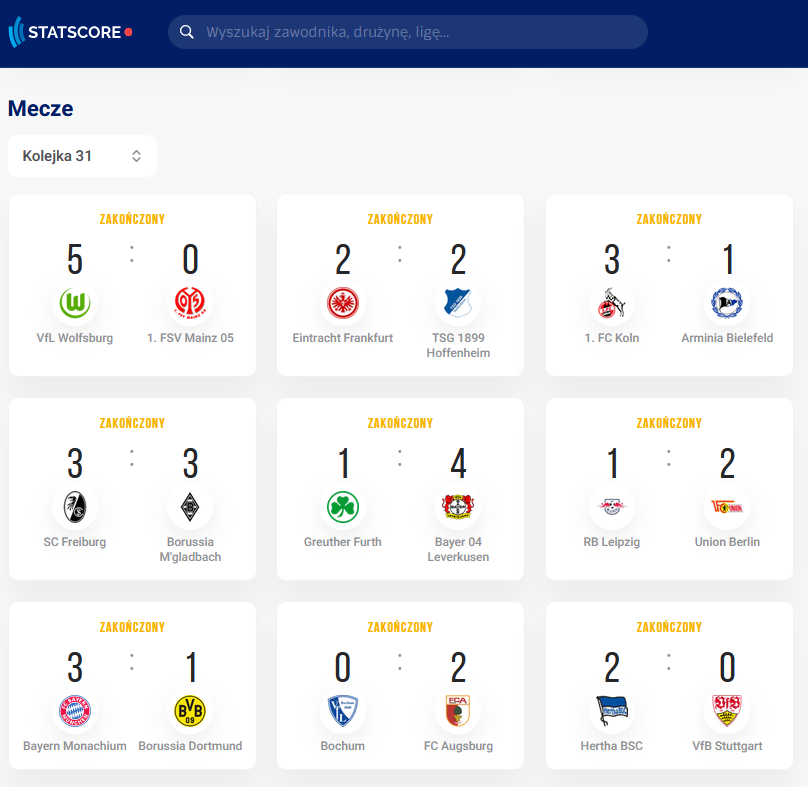Screen dimensions: 808x787
Task: Select the SC Freiburg crest
Action: tap(75, 507)
